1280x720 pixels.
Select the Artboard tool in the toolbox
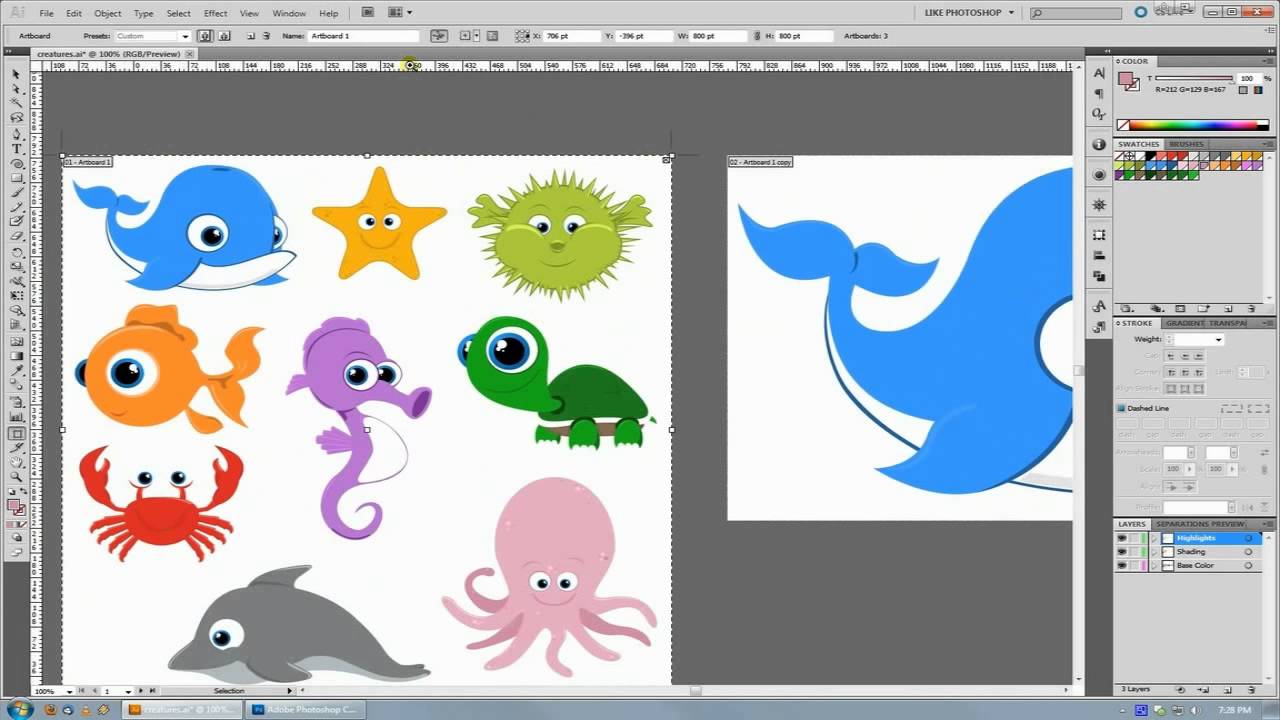[17, 434]
